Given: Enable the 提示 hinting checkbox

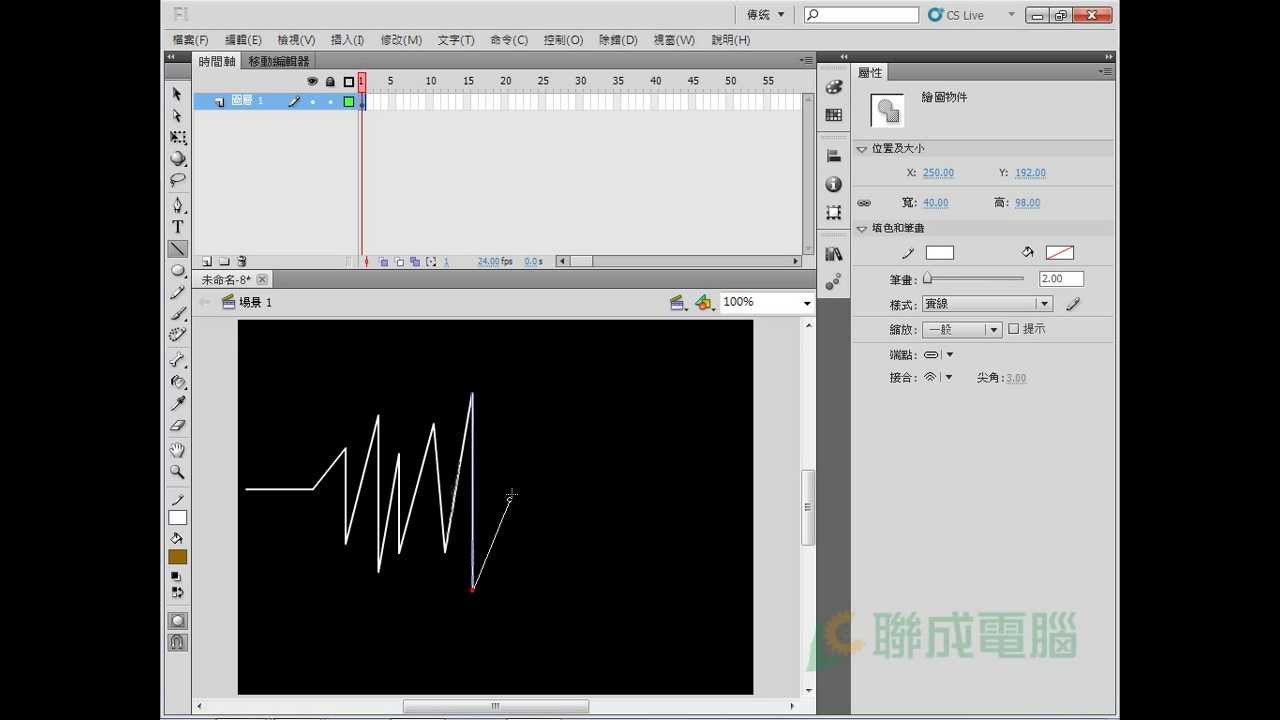Looking at the screenshot, I should (1013, 329).
